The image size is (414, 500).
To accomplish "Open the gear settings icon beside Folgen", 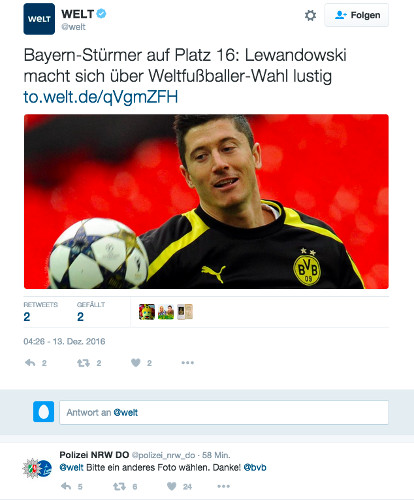I will [310, 16].
